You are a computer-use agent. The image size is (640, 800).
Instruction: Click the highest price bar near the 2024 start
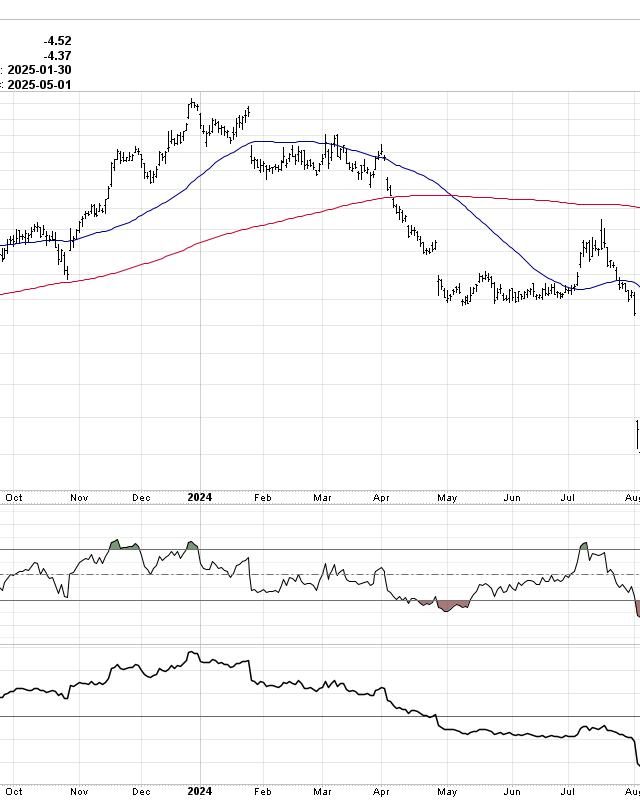(192, 103)
